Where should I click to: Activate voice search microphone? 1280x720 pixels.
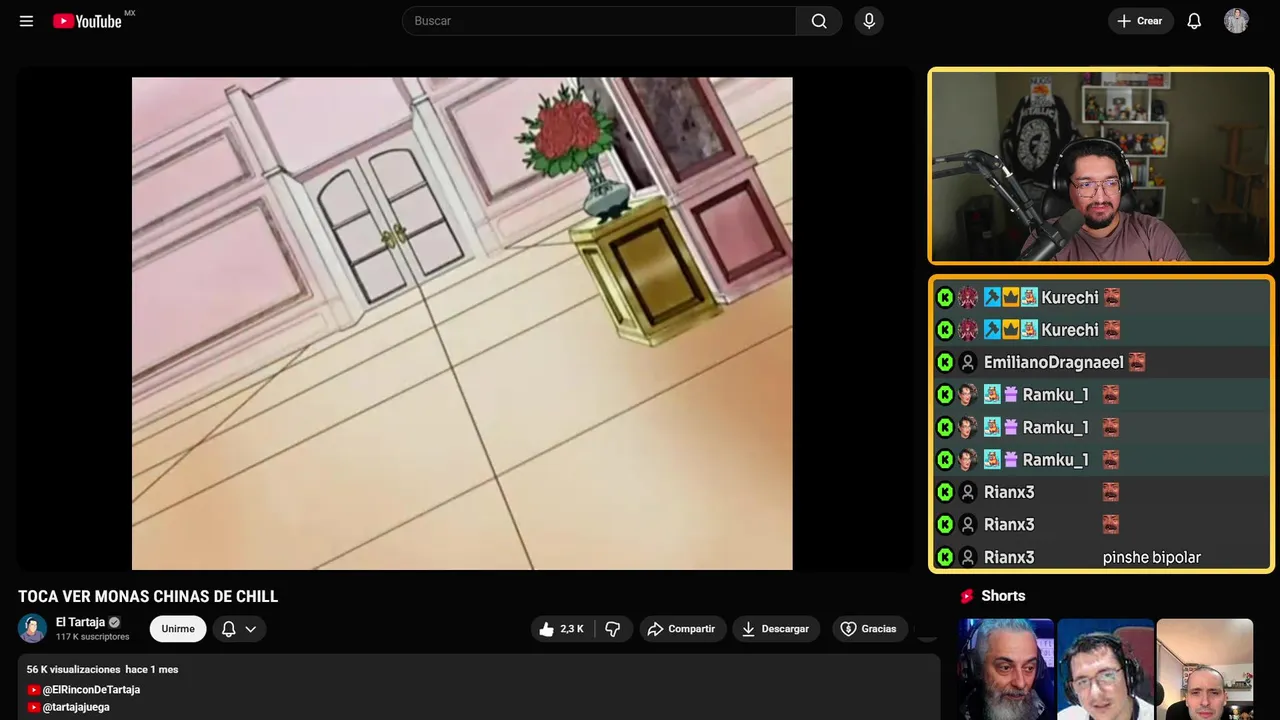(x=869, y=21)
